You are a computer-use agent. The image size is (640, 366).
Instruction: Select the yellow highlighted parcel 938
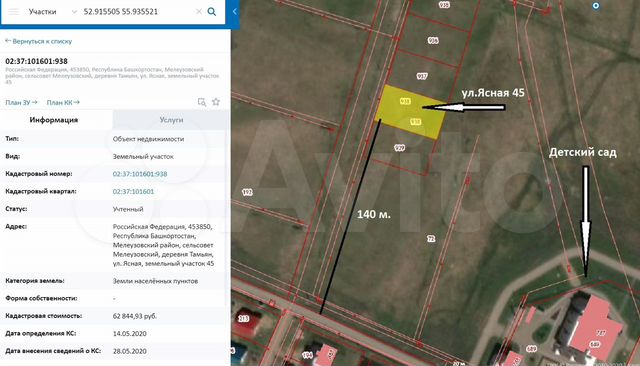(x=410, y=111)
